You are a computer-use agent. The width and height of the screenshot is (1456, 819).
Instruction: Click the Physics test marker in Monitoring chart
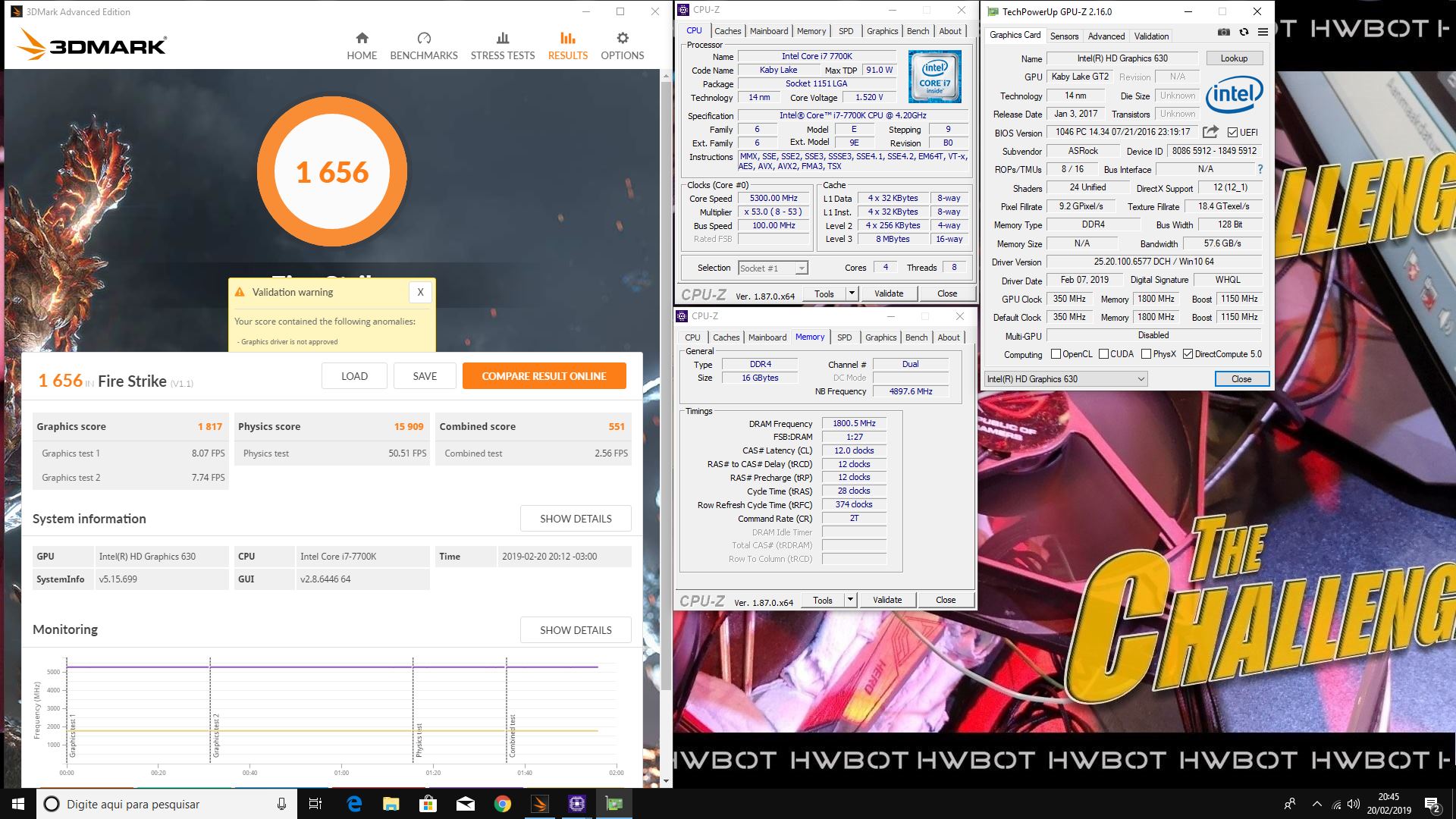pyautogui.click(x=419, y=740)
